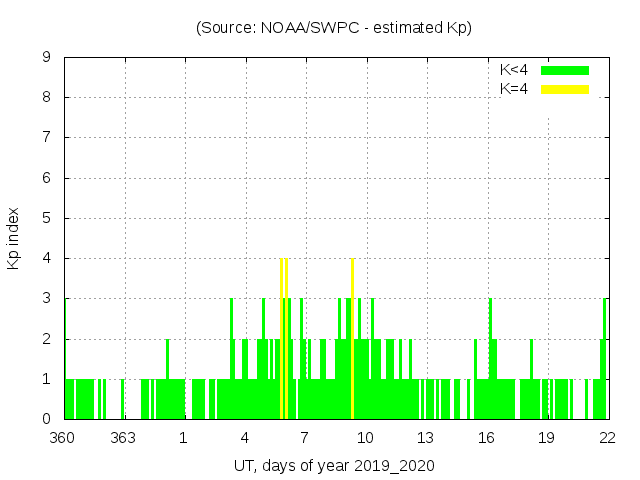Select day 13 tick label on x-axis
This screenshot has width=640, height=480.
click(x=425, y=438)
